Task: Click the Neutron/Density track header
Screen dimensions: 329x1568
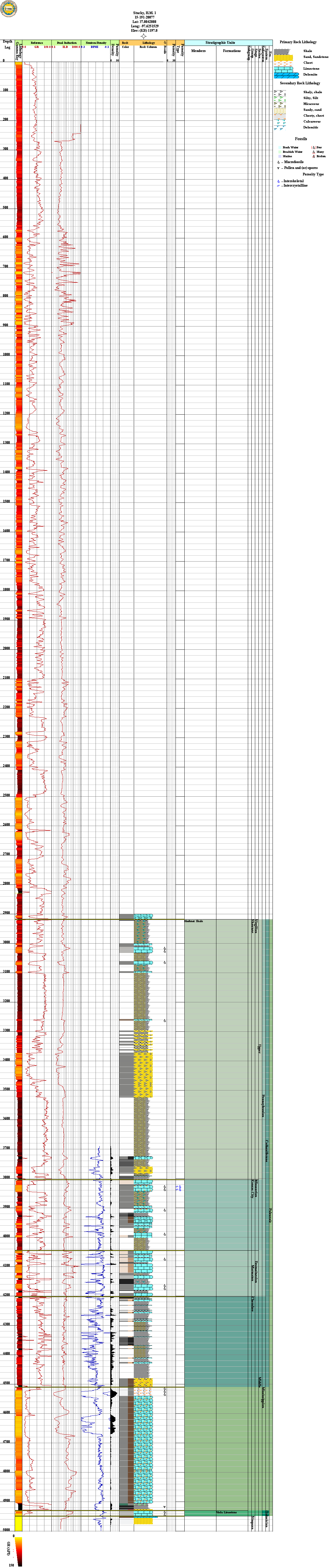Action: (x=96, y=43)
